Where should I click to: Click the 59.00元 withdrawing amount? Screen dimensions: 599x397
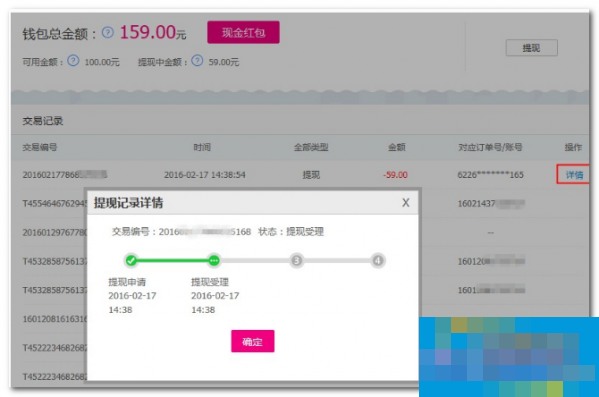click(223, 62)
